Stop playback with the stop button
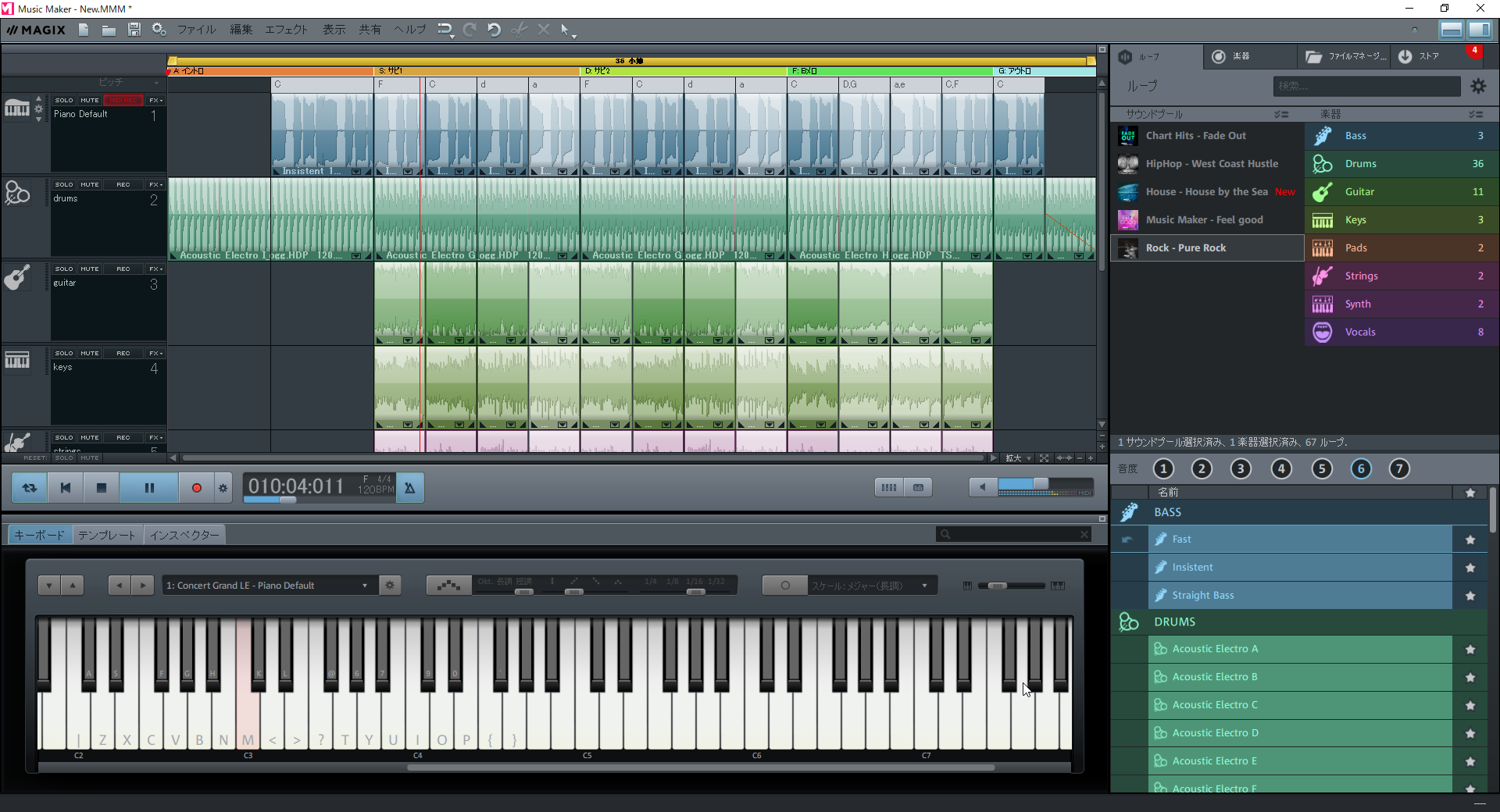The width and height of the screenshot is (1500, 812). click(x=101, y=487)
